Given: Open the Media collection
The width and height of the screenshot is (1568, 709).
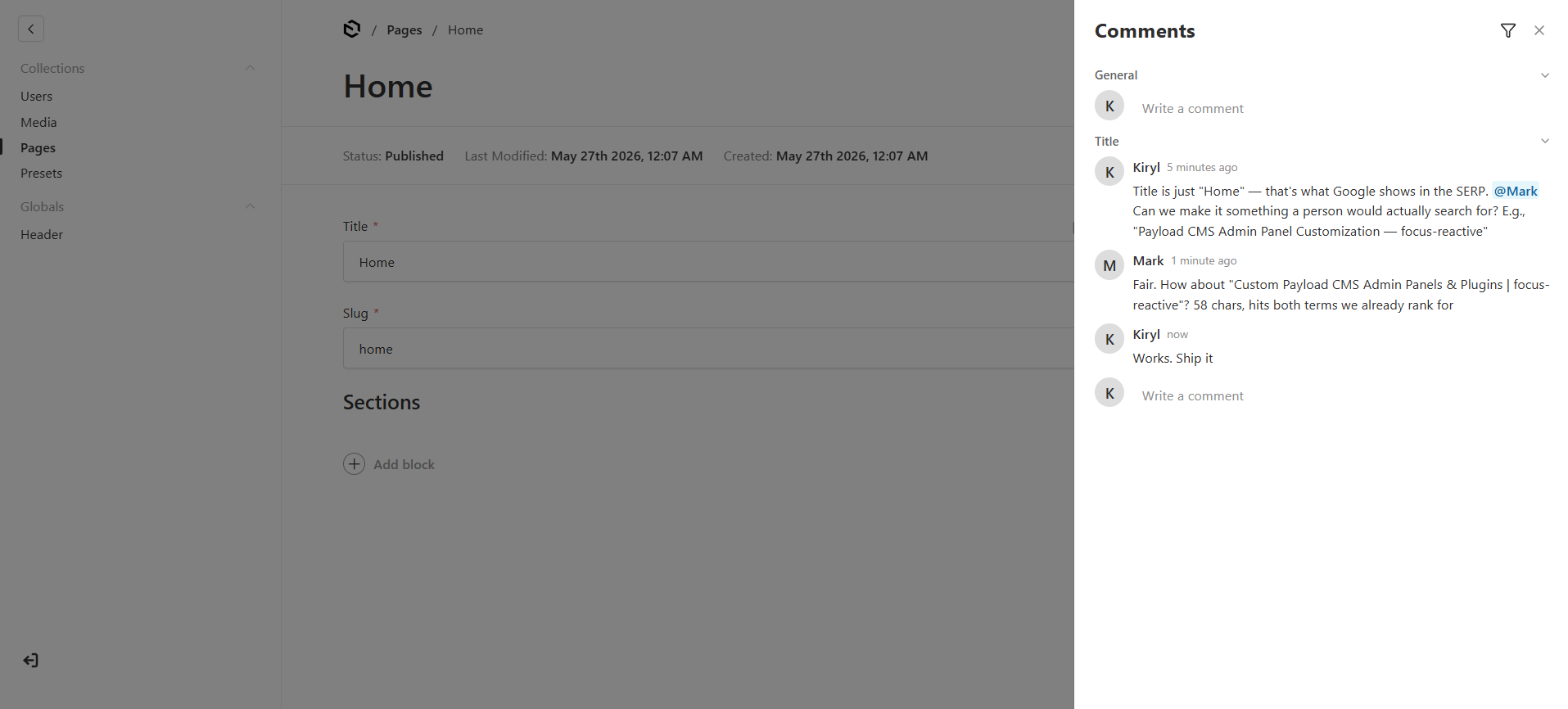Looking at the screenshot, I should pos(38,122).
